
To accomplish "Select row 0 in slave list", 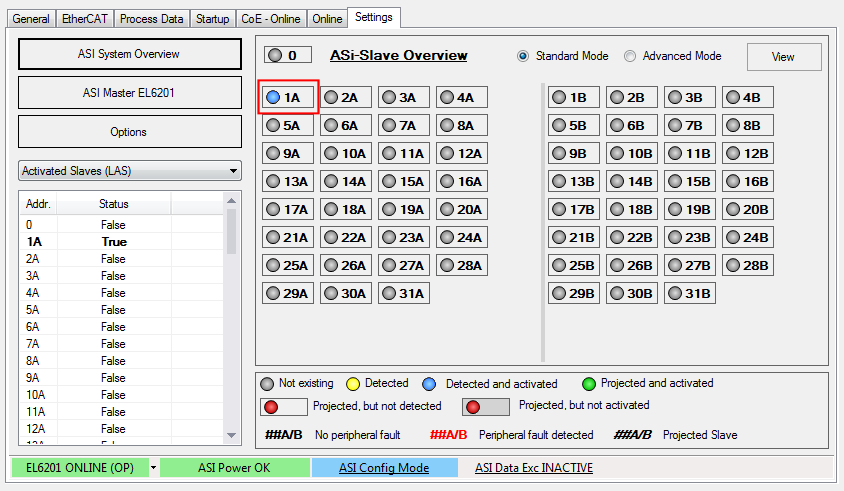I will [122, 225].
